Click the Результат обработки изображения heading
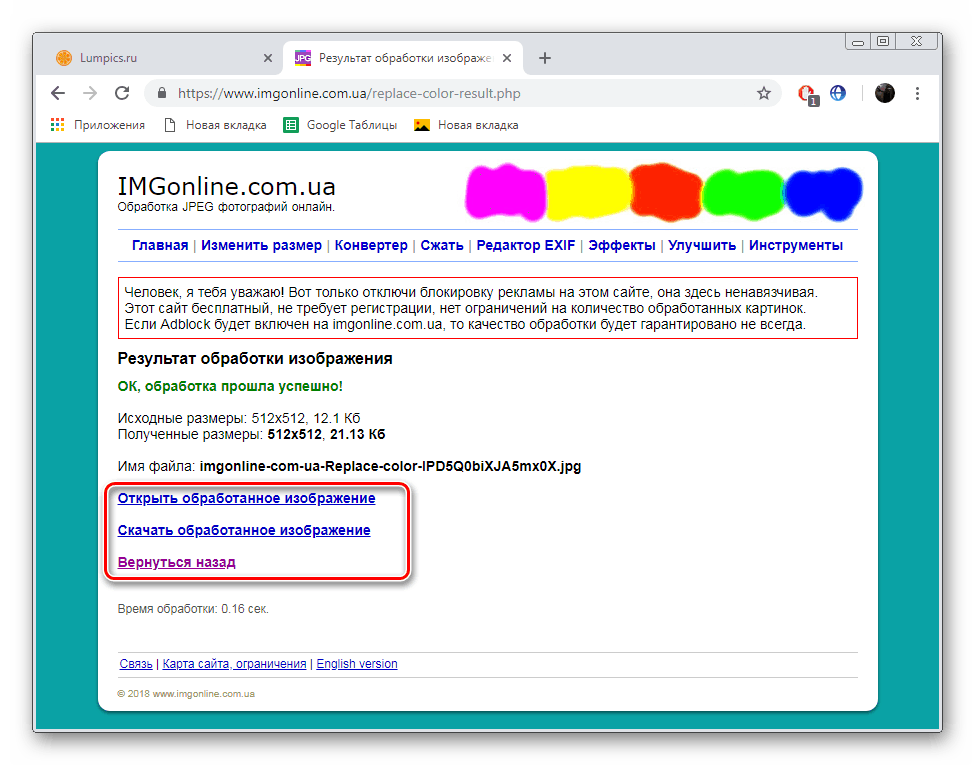This screenshot has width=975, height=765. point(254,358)
